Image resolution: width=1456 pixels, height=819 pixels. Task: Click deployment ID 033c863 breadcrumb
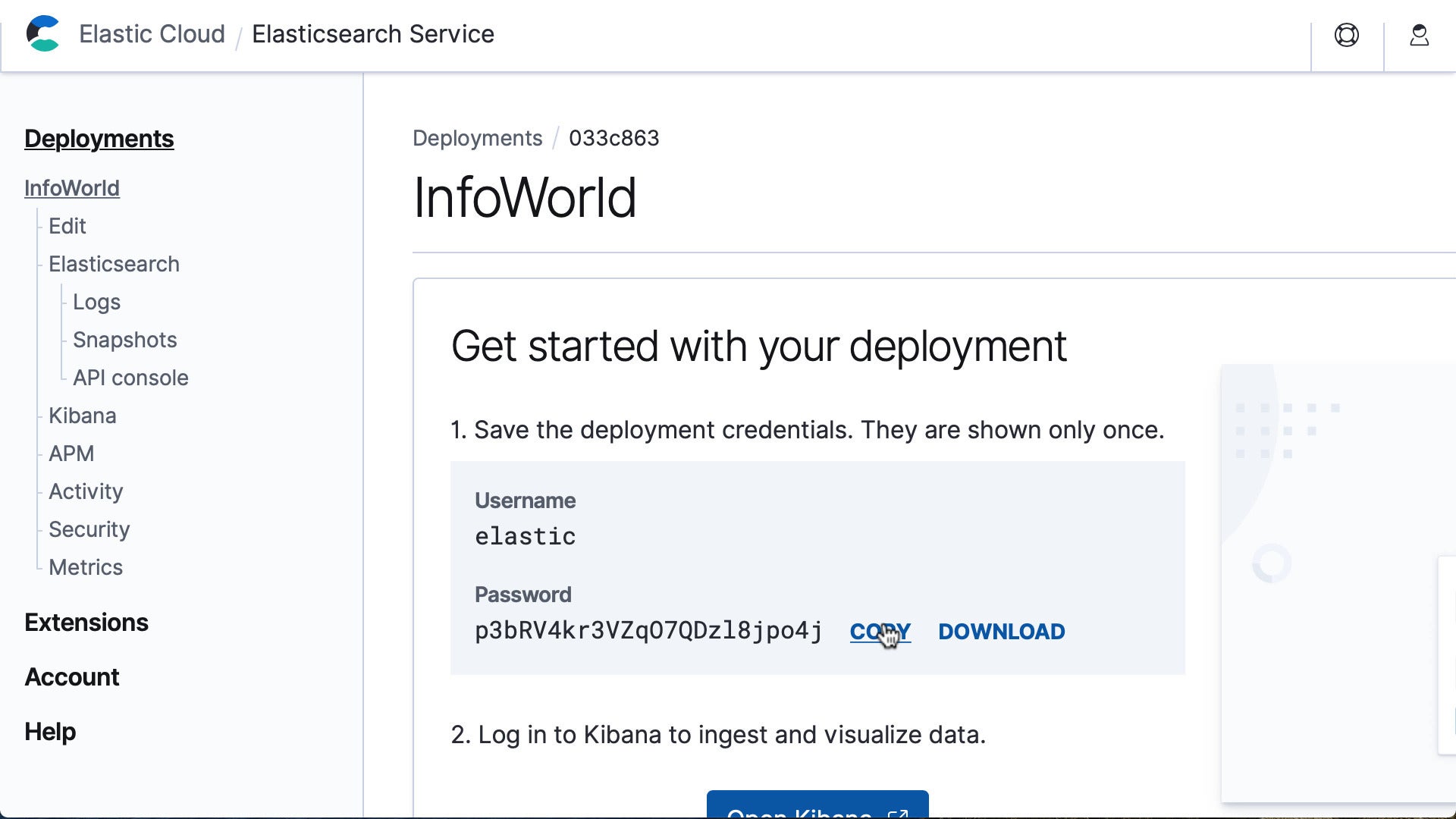click(614, 138)
